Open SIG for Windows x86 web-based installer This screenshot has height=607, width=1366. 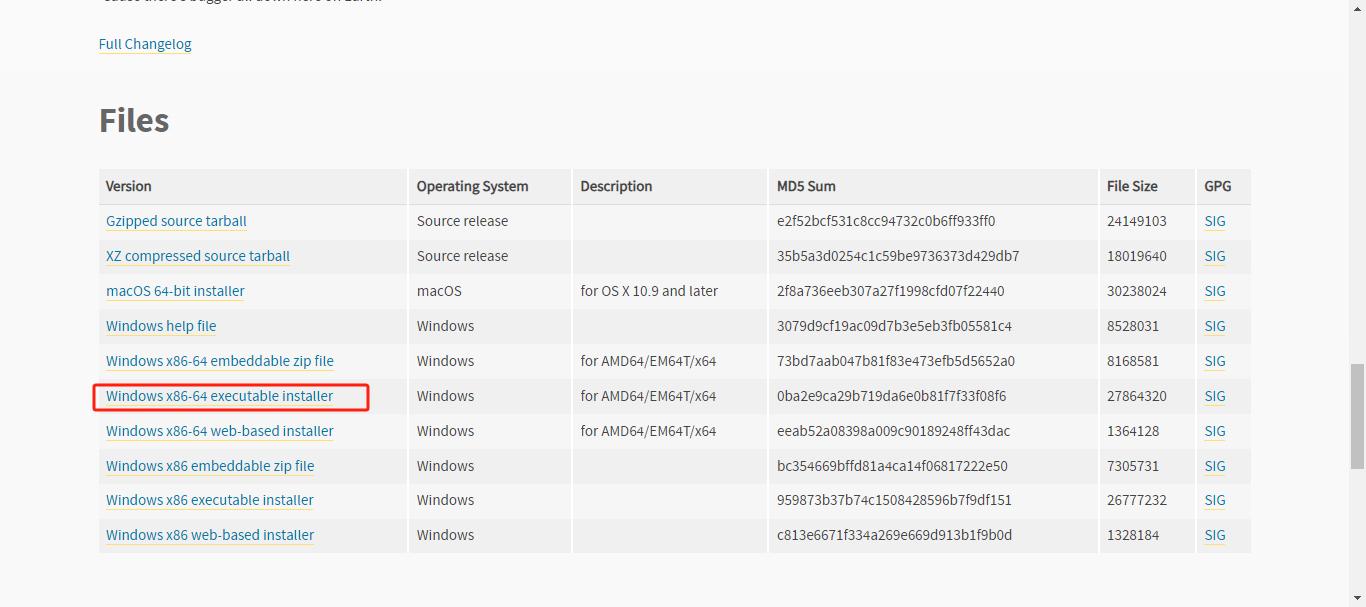pos(1215,535)
